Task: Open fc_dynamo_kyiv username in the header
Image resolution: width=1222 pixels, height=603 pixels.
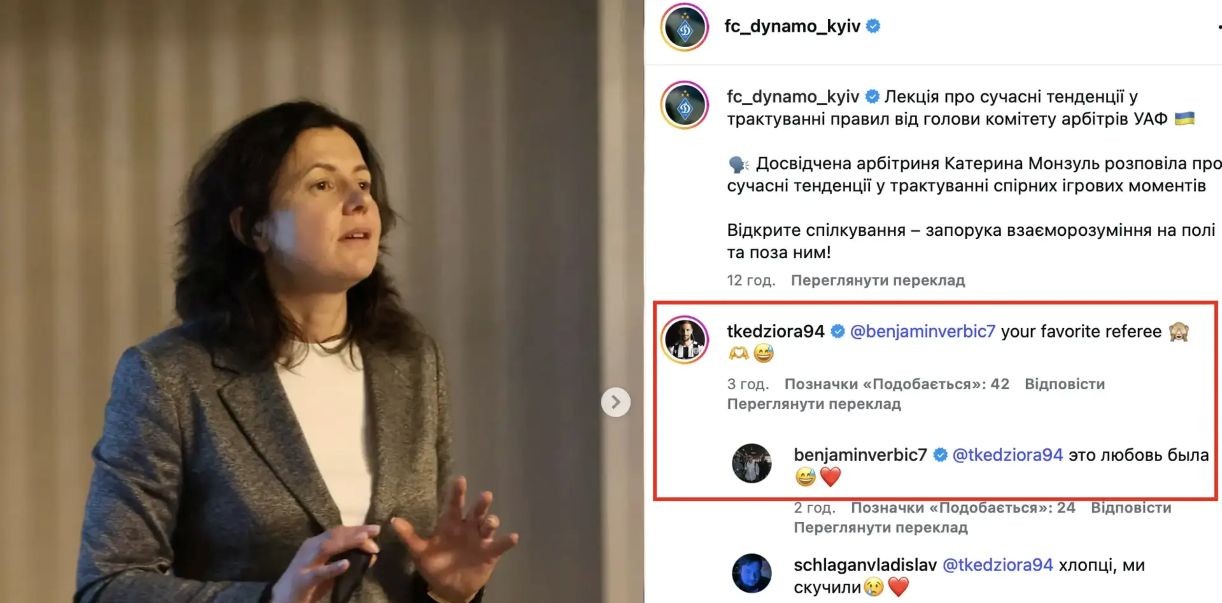Action: 792,27
